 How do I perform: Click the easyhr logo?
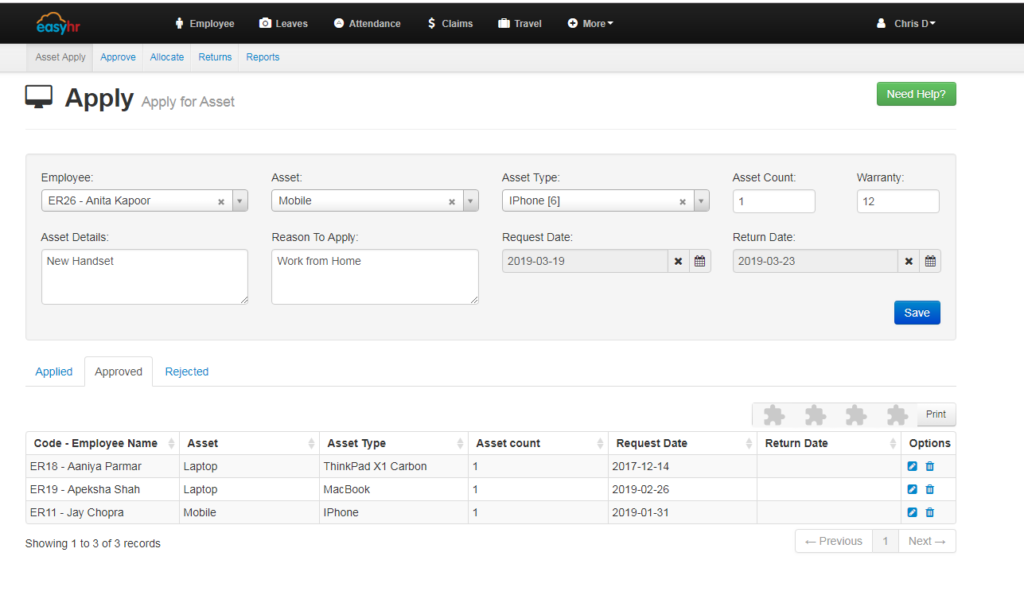pyautogui.click(x=57, y=22)
